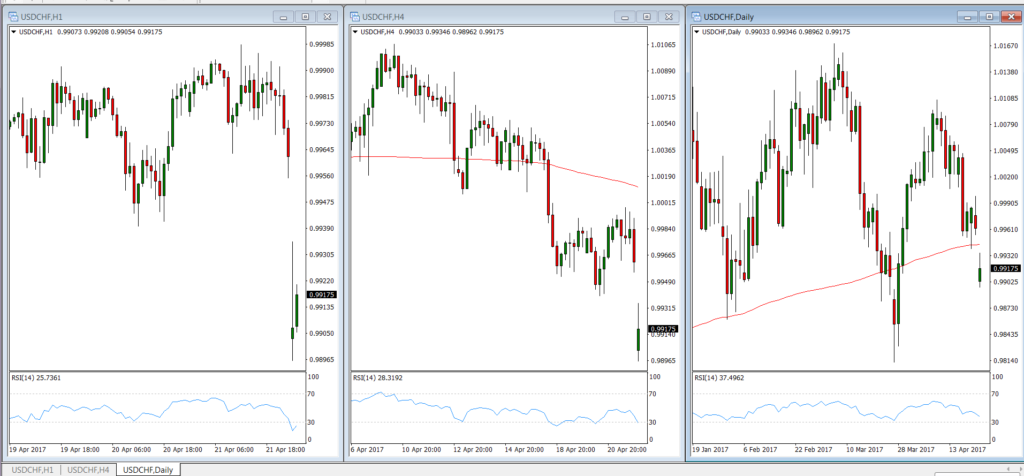Click the chart icon in USDCHF,H1 title bar
This screenshot has width=1024, height=476.
tap(12, 16)
